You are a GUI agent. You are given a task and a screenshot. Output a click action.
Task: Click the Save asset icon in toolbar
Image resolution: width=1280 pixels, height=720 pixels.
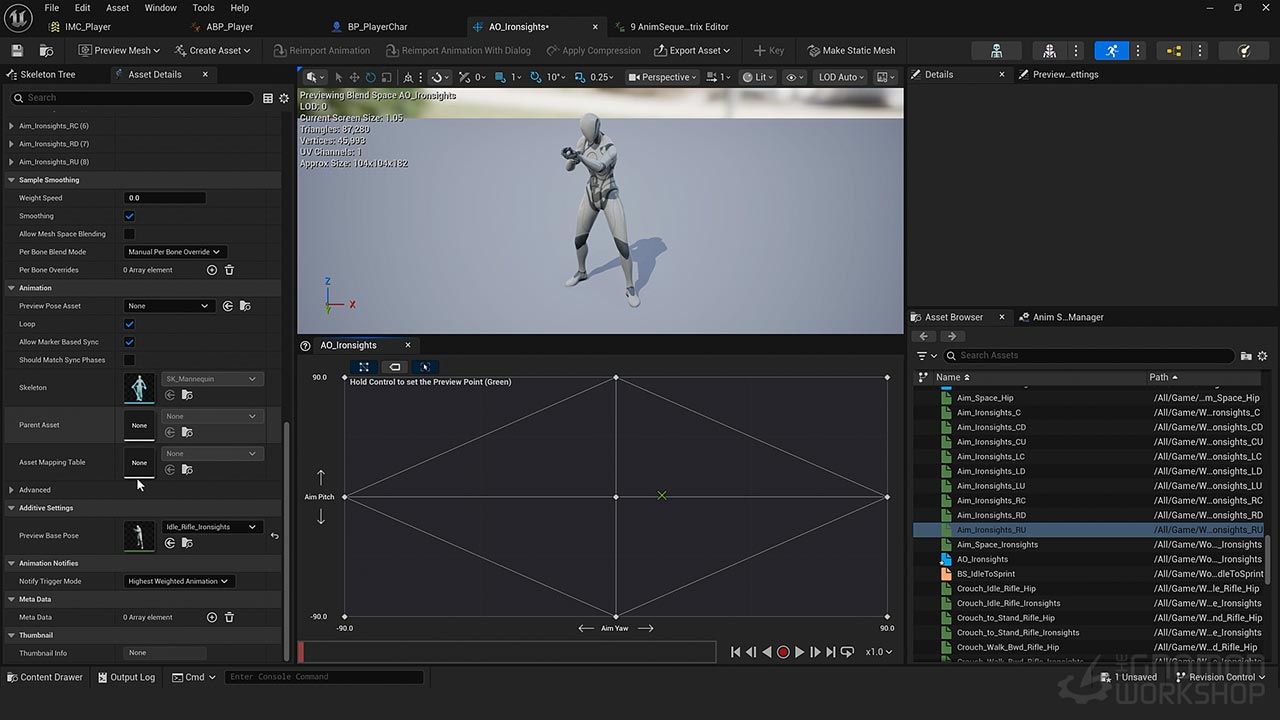click(17, 50)
